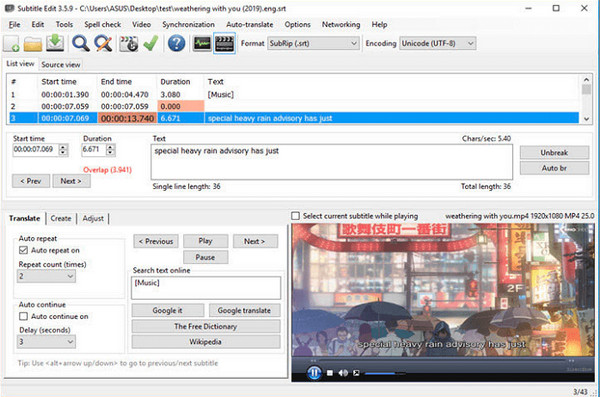The height and width of the screenshot is (397, 600).
Task: Check Auto continue on
Action: [24, 316]
